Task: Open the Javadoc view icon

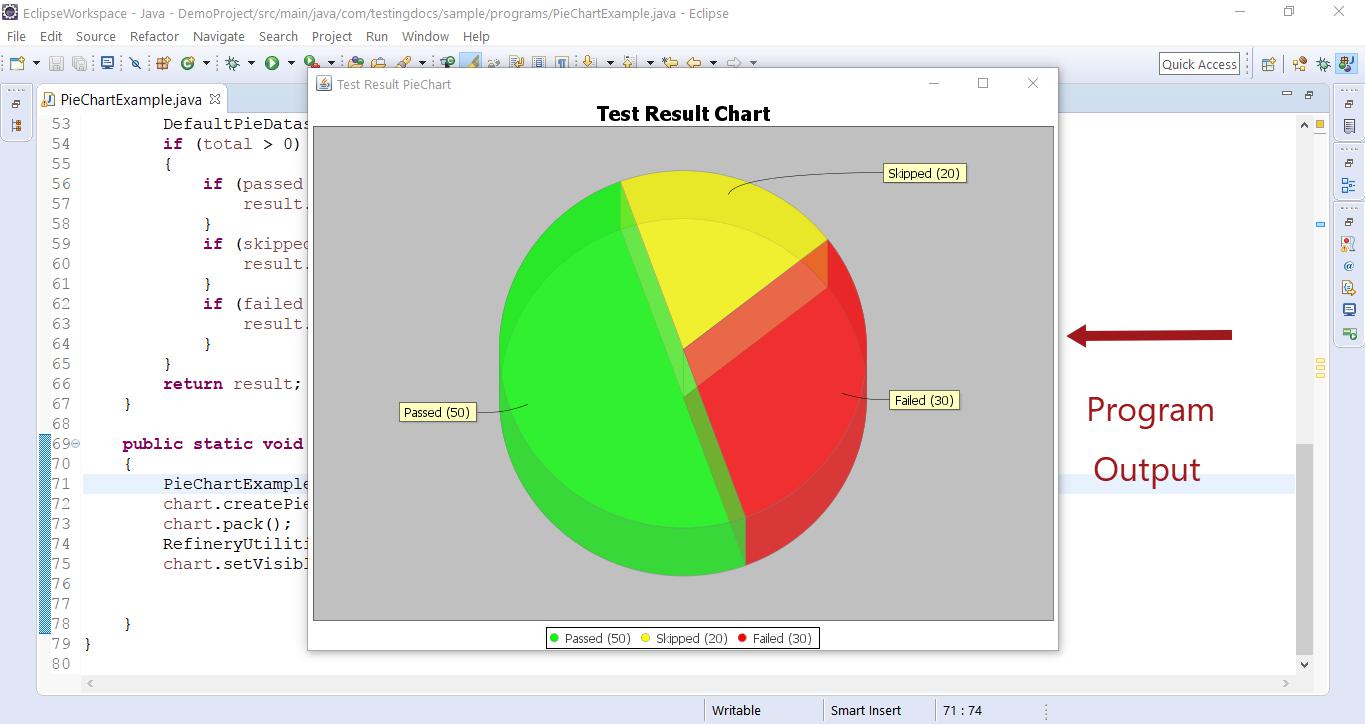Action: point(1349,265)
